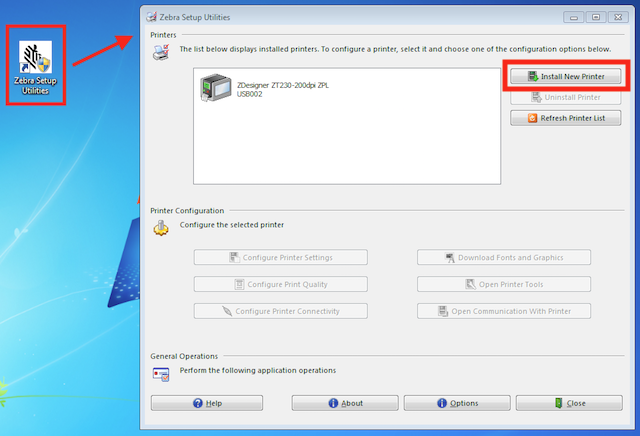Open the Options dialog

coord(457,403)
